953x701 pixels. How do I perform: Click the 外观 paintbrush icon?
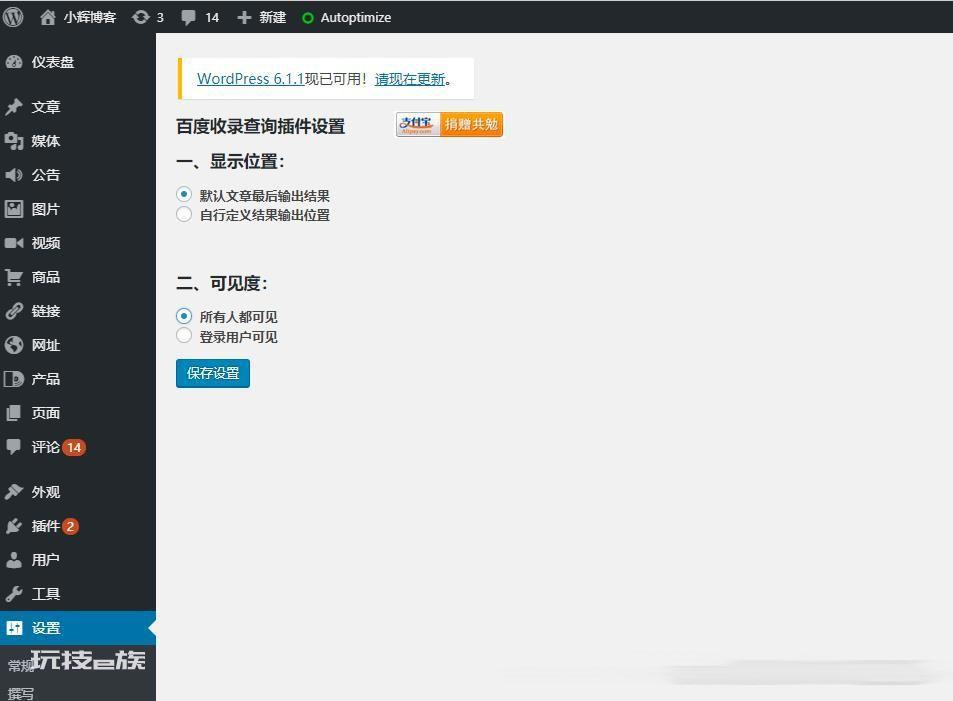click(x=13, y=492)
